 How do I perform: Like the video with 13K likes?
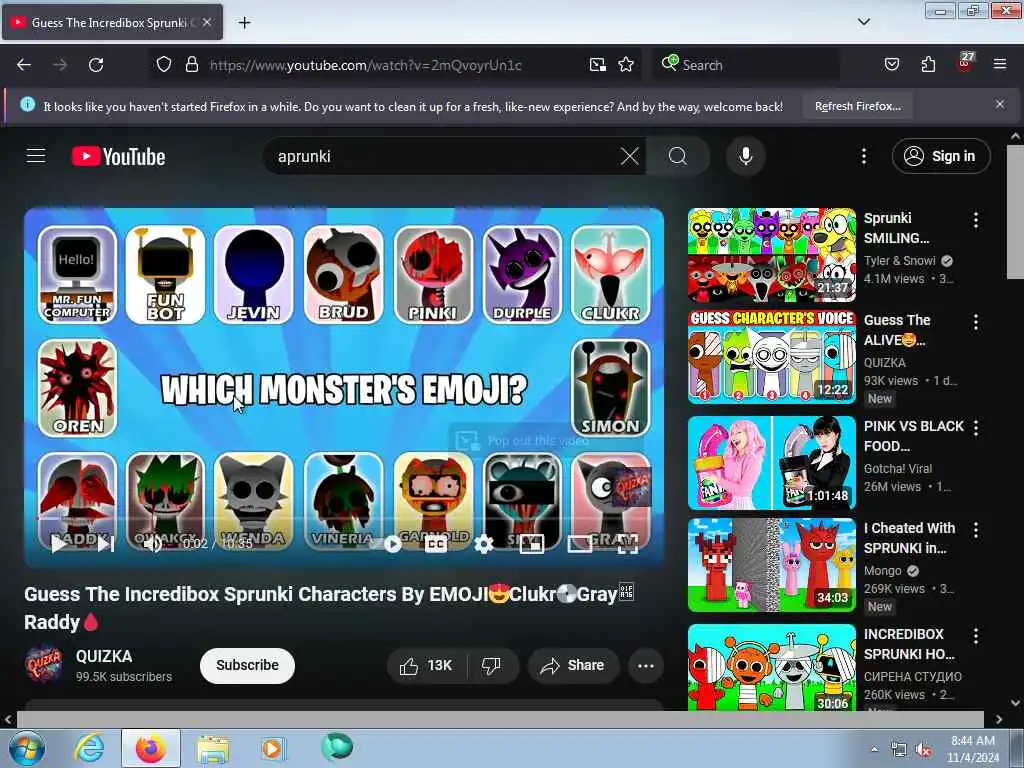coord(427,665)
